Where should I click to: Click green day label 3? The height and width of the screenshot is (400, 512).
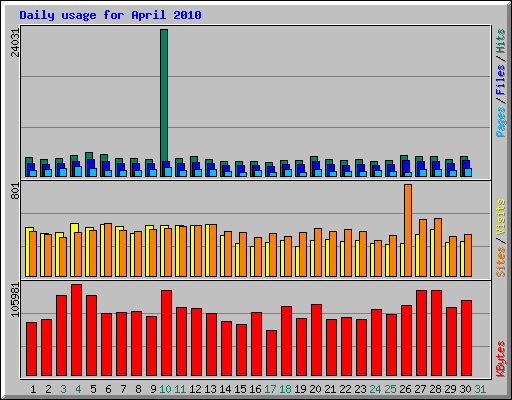point(63,389)
